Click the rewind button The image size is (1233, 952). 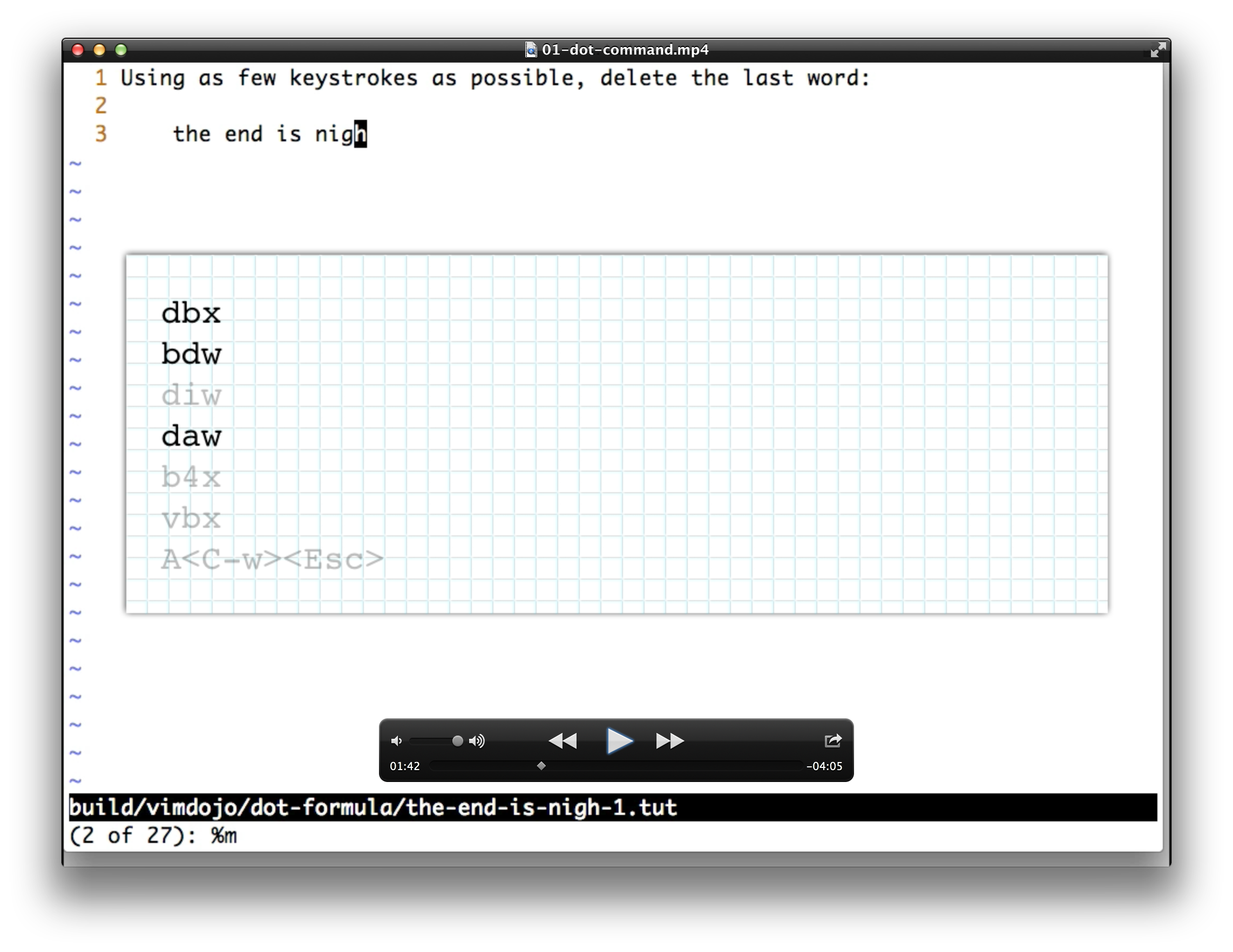pyautogui.click(x=563, y=741)
